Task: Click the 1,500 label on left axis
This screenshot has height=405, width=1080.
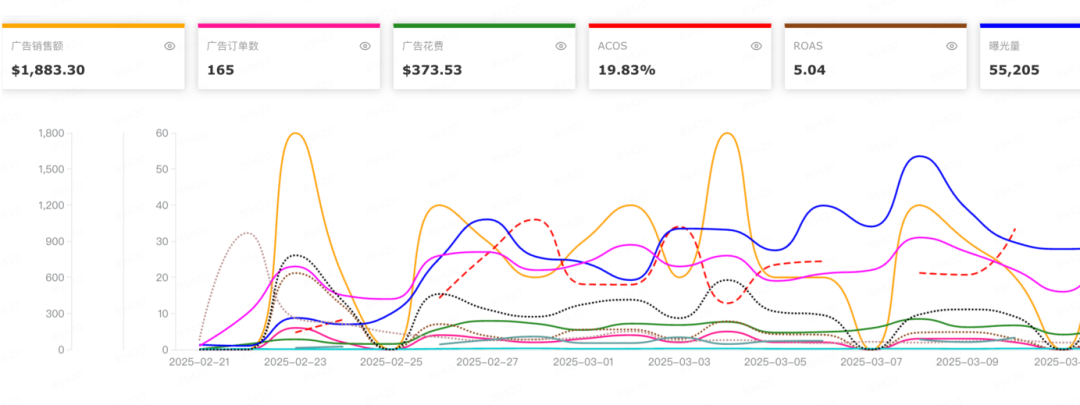Action: (x=52, y=169)
